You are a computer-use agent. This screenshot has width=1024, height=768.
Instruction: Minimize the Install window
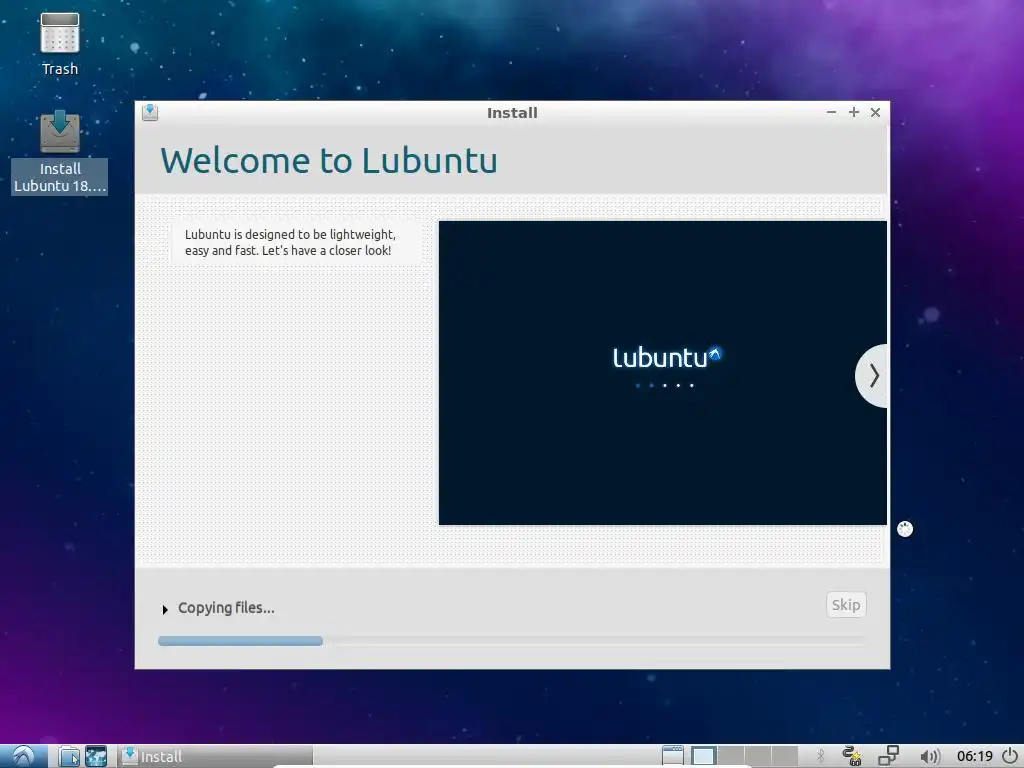pos(831,112)
